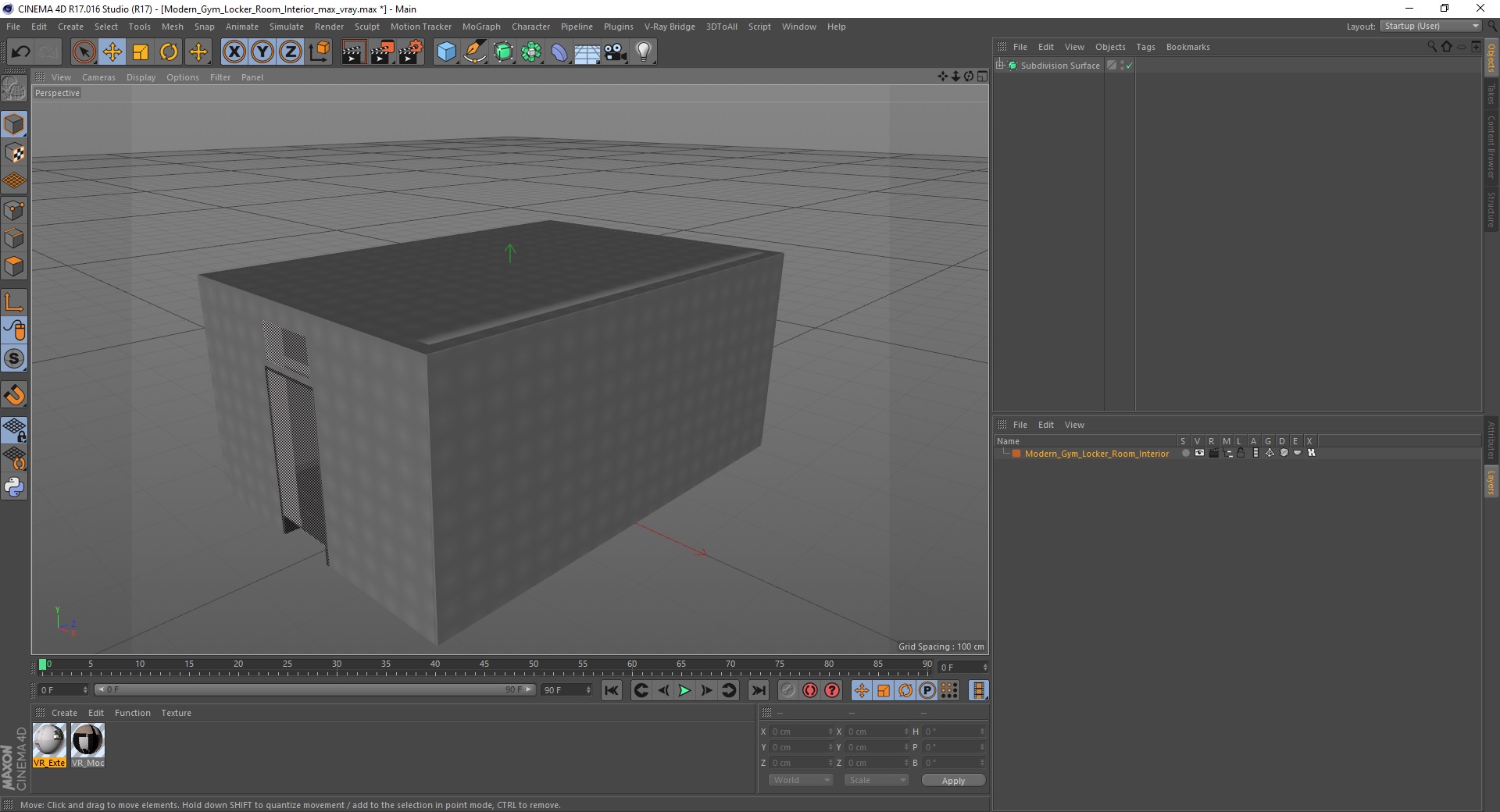Toggle layer view eye for Modern_Gym_Locker_Room_Interior
The width and height of the screenshot is (1500, 812).
click(x=1199, y=453)
